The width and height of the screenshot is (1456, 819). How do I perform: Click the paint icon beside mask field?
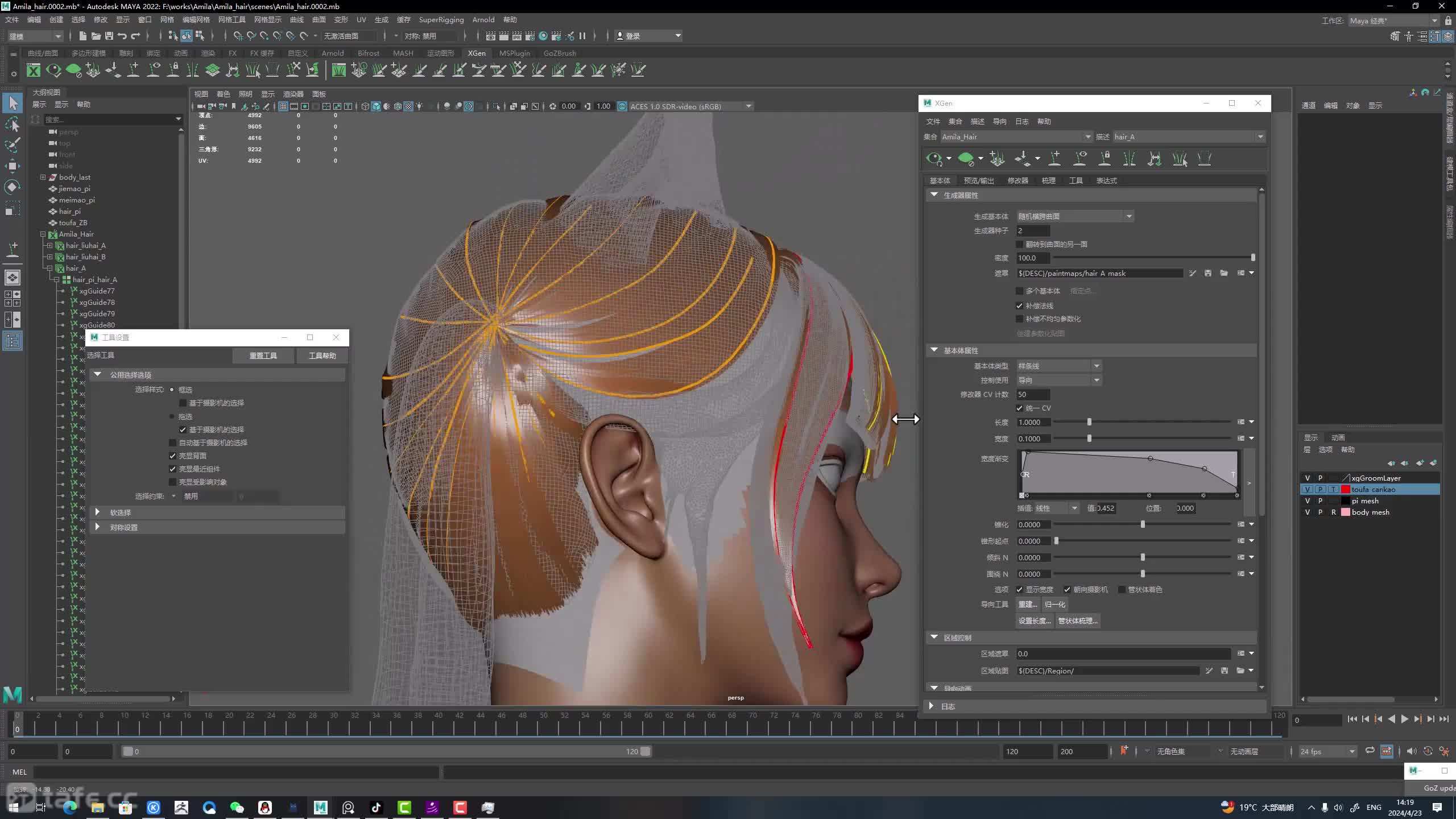(x=1193, y=274)
